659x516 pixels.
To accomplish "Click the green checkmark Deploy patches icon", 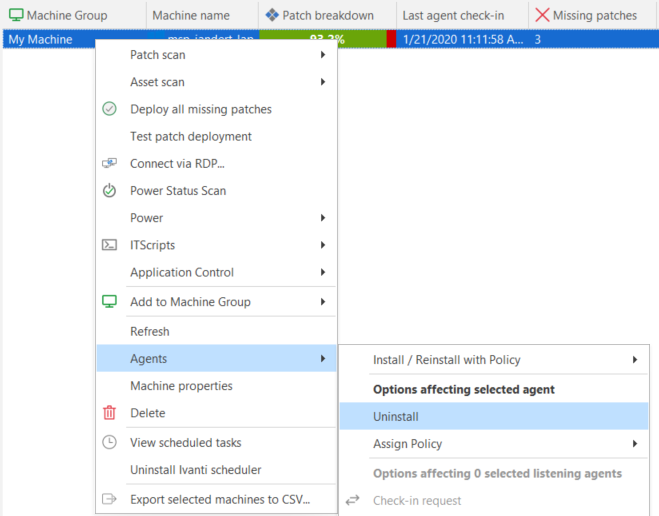I will [x=110, y=109].
